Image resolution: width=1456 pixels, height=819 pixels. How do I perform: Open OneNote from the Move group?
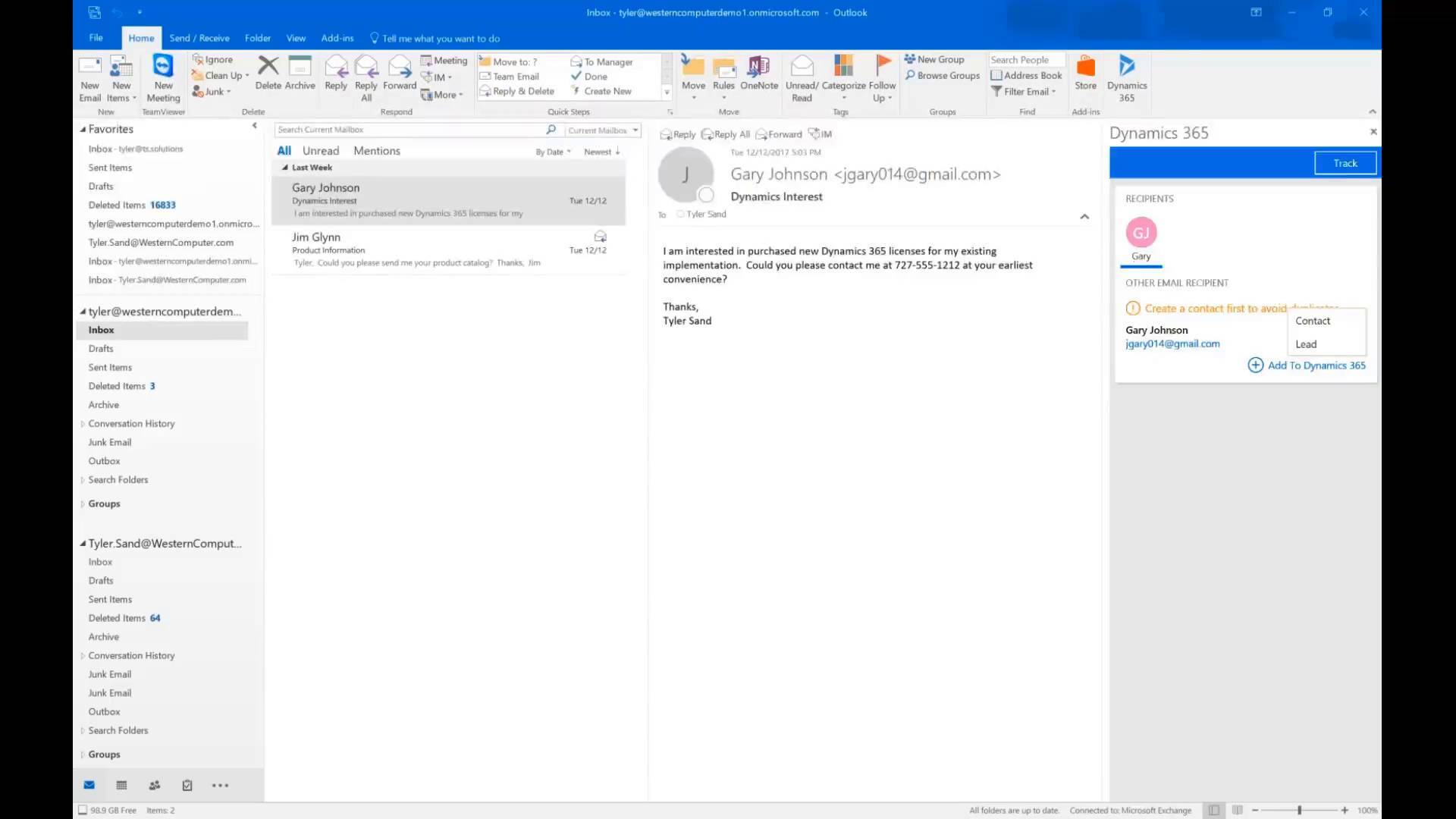(759, 74)
